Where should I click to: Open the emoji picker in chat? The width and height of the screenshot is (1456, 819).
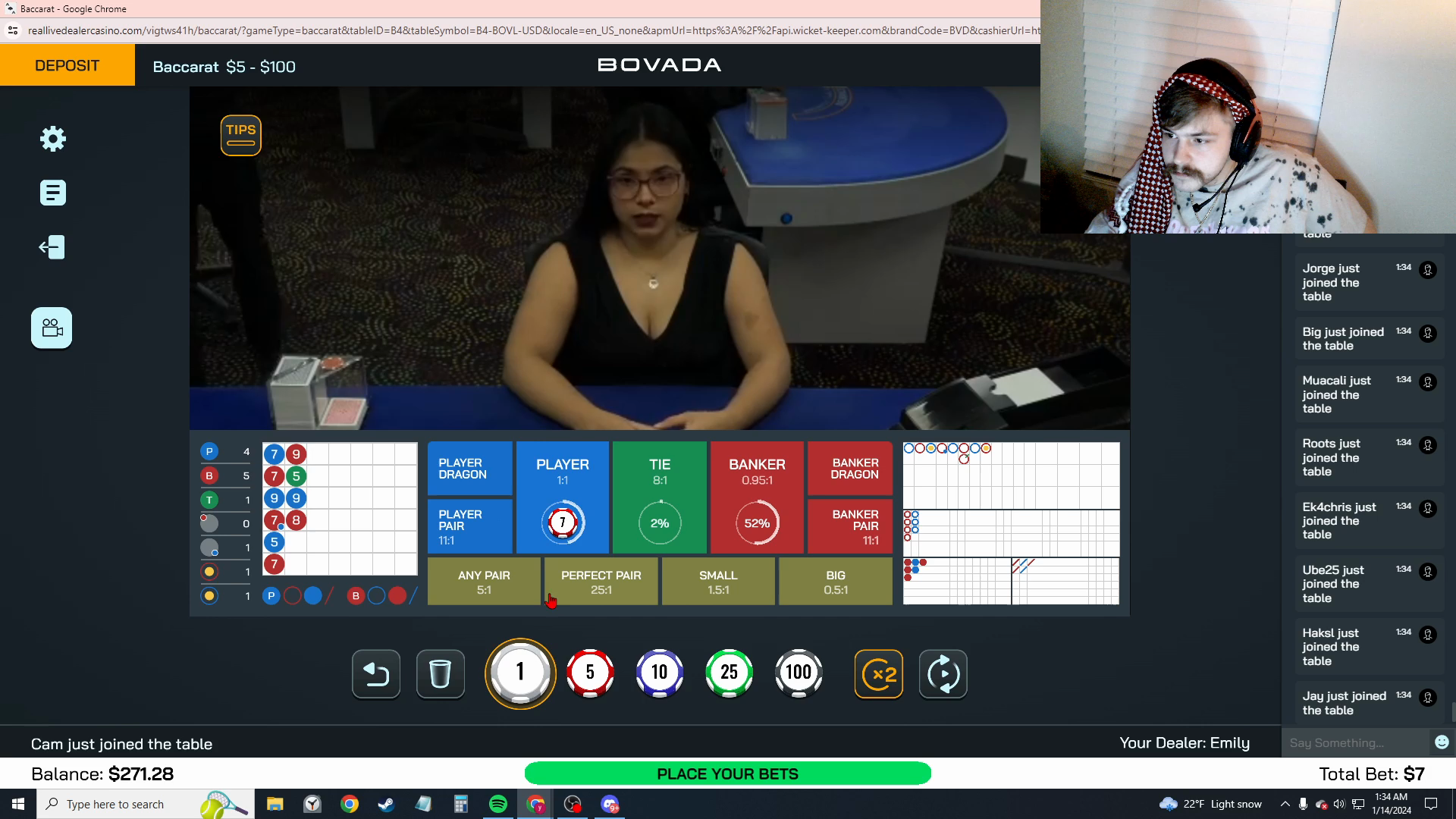pyautogui.click(x=1442, y=742)
